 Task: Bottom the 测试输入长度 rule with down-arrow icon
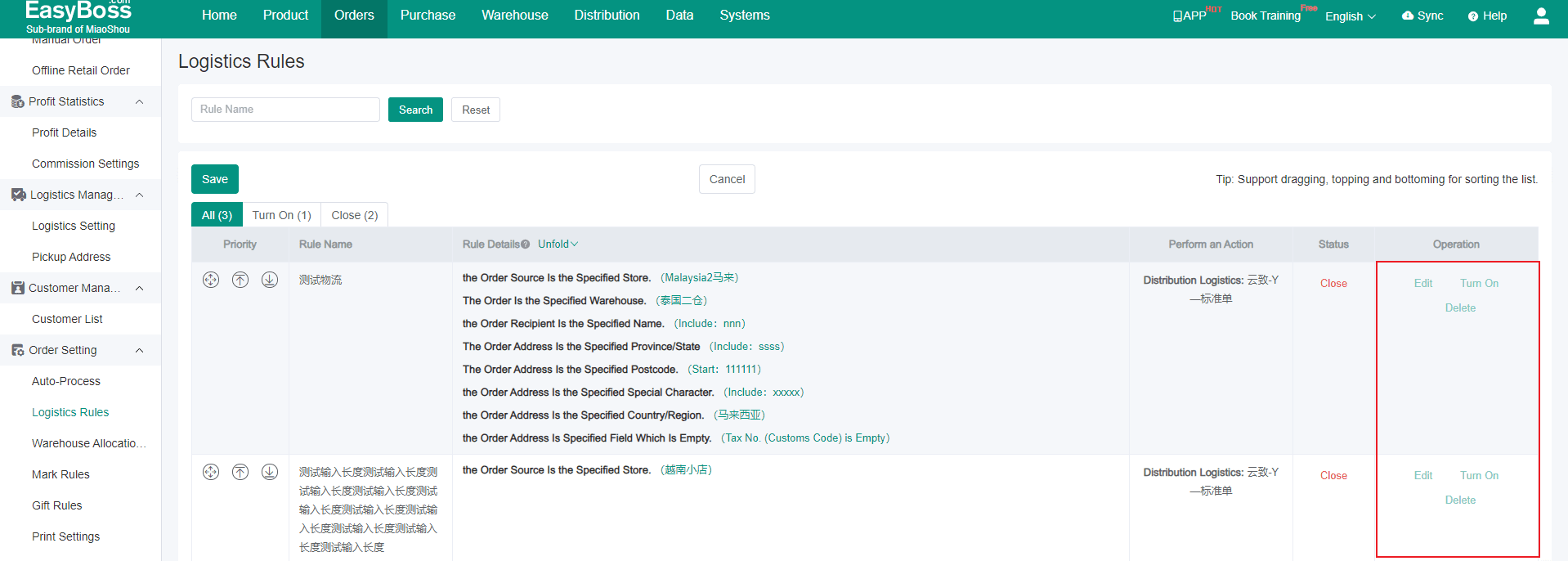pyautogui.click(x=270, y=472)
